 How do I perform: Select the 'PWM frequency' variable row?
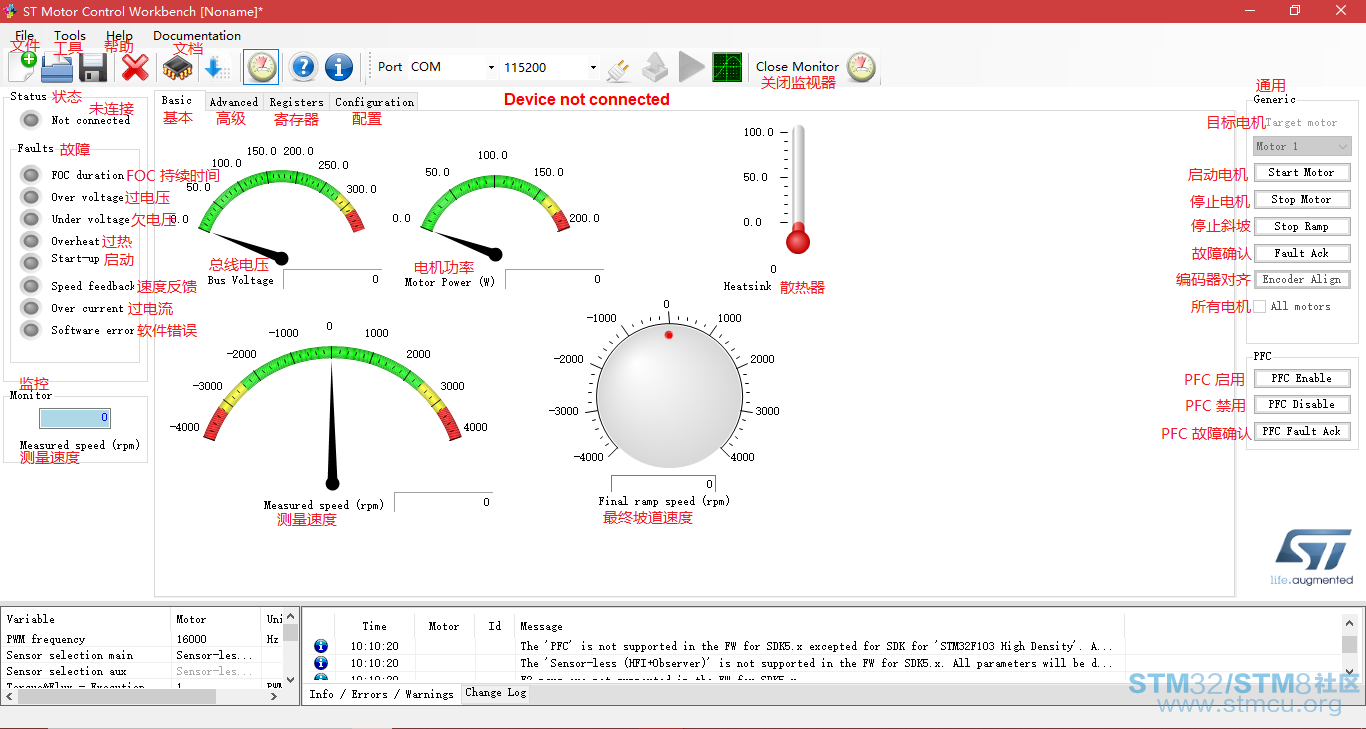[x=142, y=639]
